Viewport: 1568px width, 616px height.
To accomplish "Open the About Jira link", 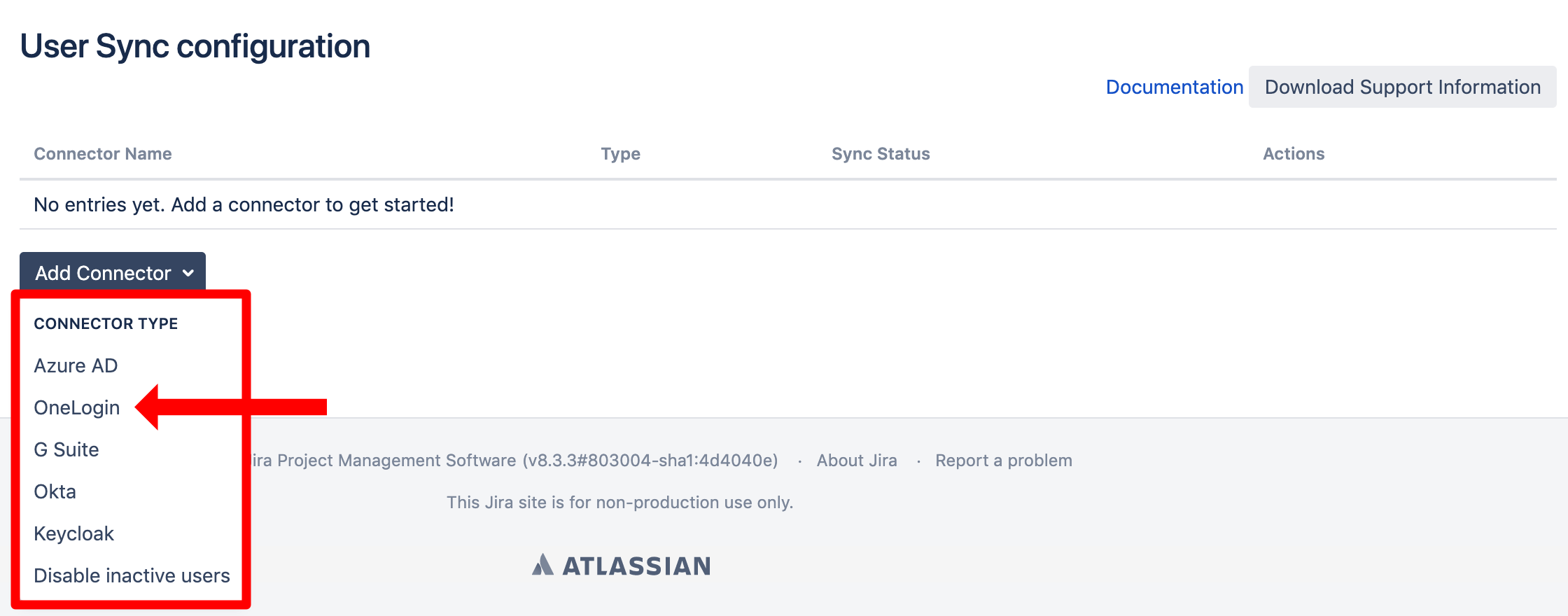I will (857, 461).
